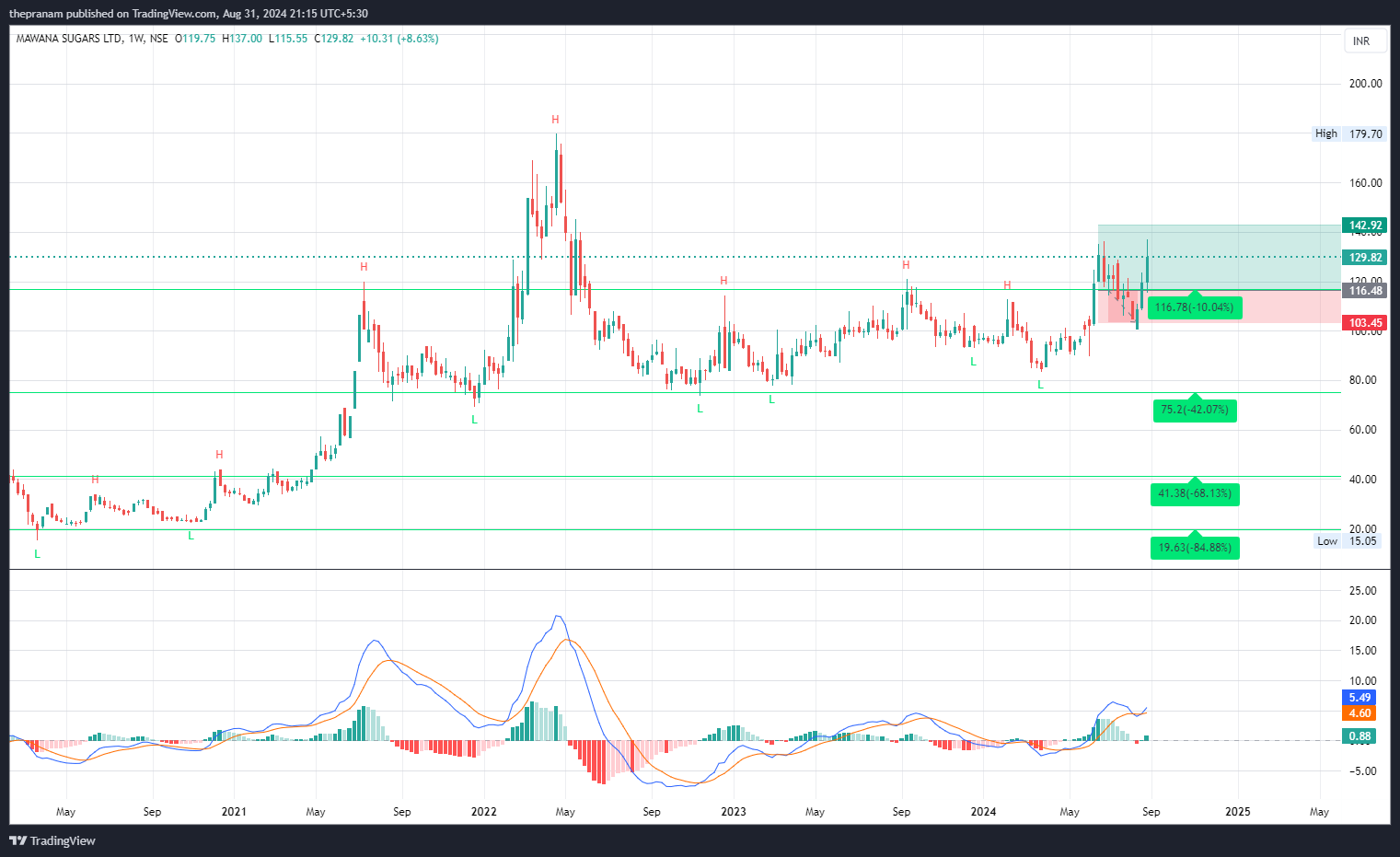Click the 75.2(-42.07%) green label
The width and height of the screenshot is (1400, 857).
[1195, 410]
